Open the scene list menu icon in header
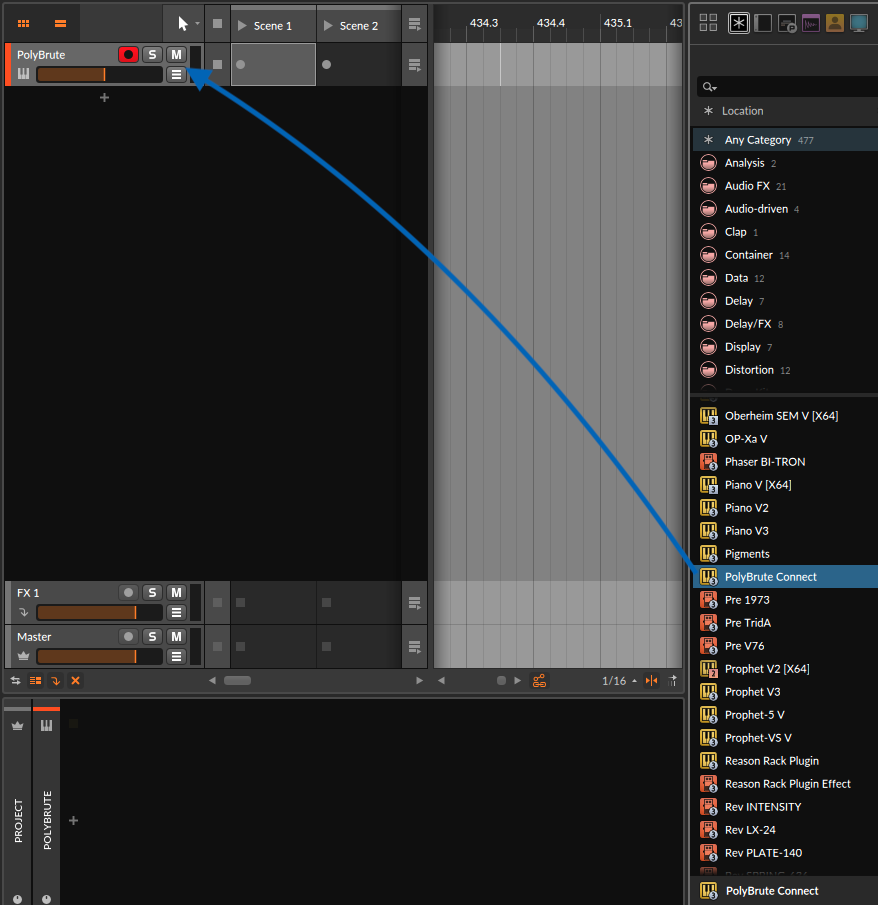 tap(414, 24)
